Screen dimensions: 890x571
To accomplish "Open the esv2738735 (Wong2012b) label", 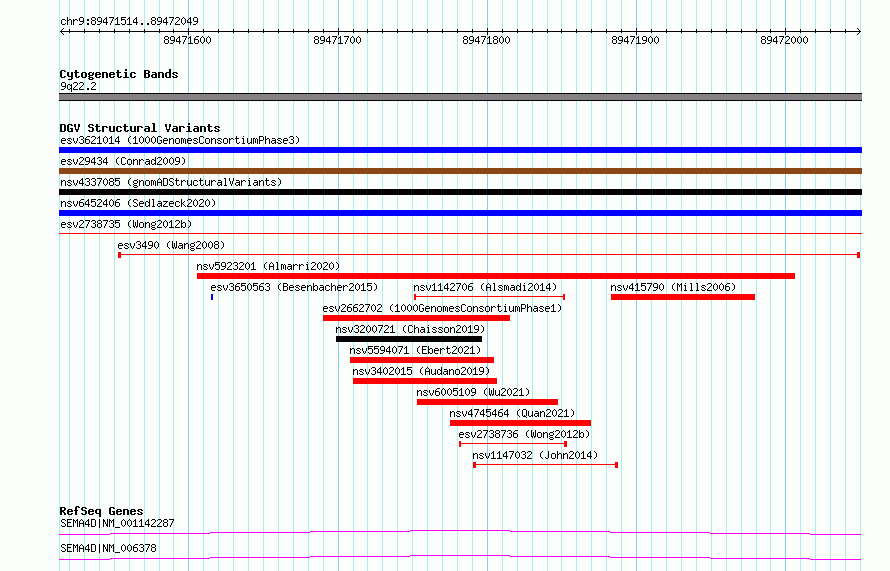I will (x=126, y=224).
